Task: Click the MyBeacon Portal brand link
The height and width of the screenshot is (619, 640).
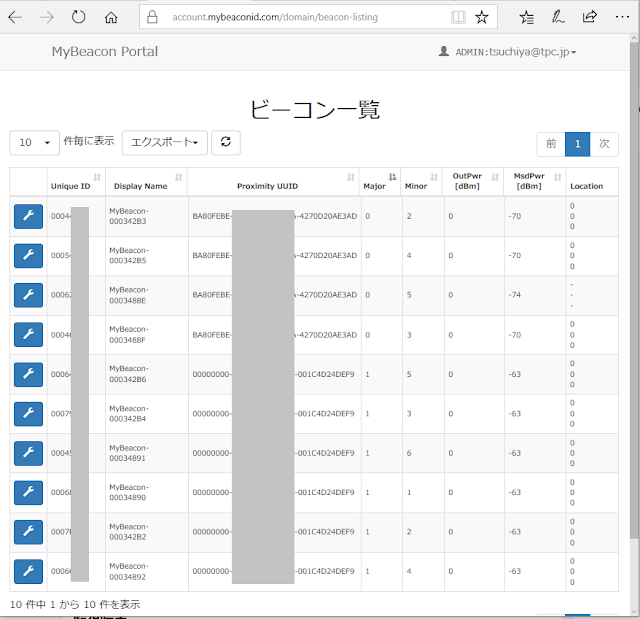Action: (x=104, y=51)
